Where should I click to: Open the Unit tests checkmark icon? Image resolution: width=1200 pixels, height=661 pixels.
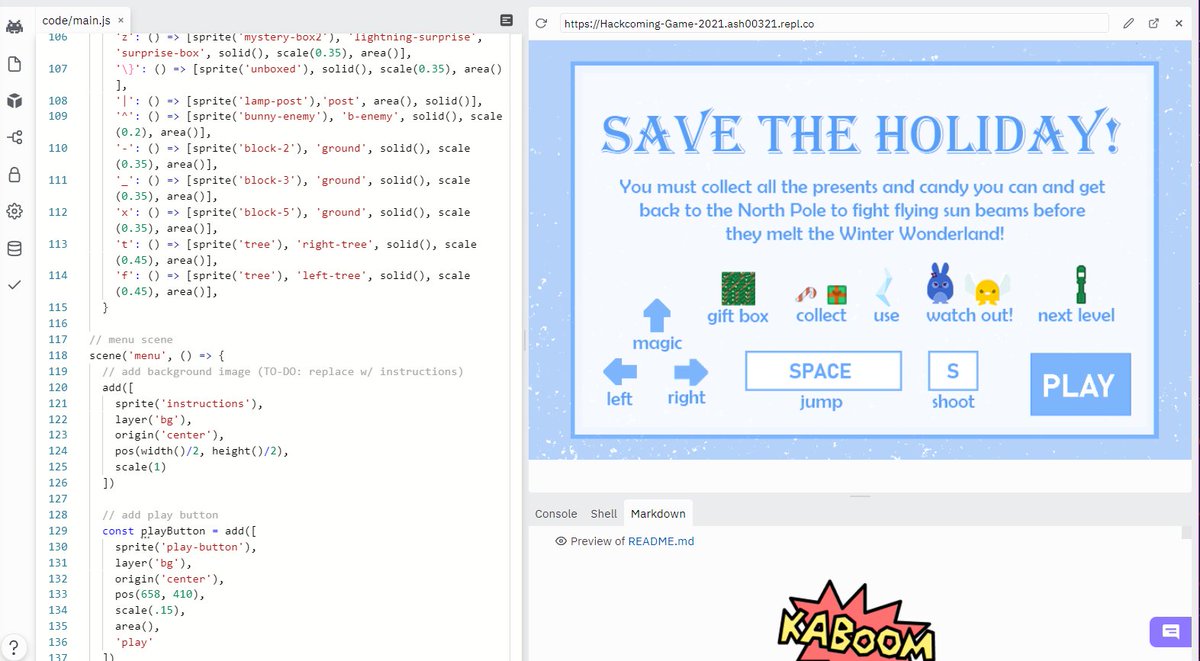coord(14,285)
